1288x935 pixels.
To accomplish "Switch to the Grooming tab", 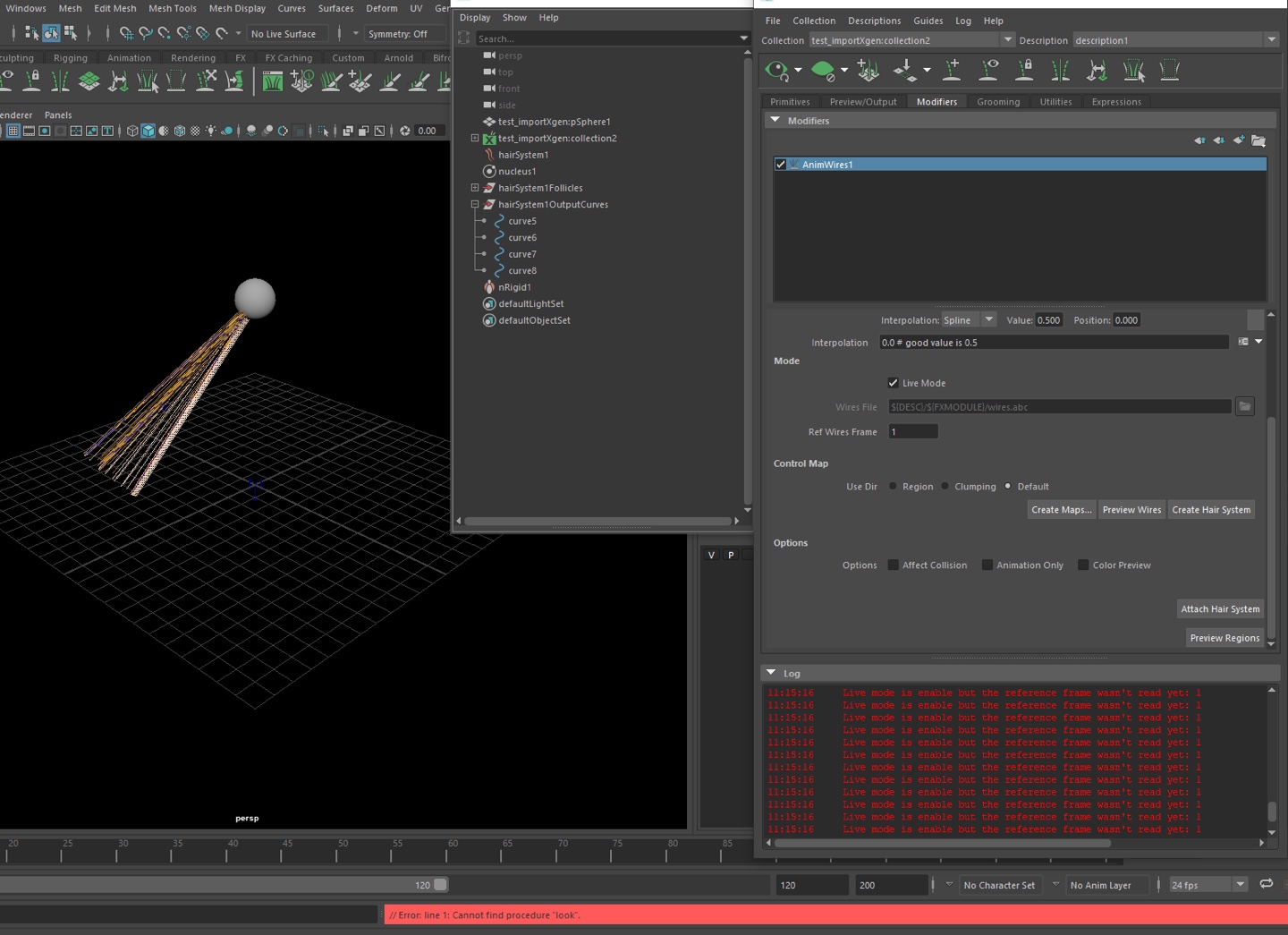I will (x=998, y=101).
